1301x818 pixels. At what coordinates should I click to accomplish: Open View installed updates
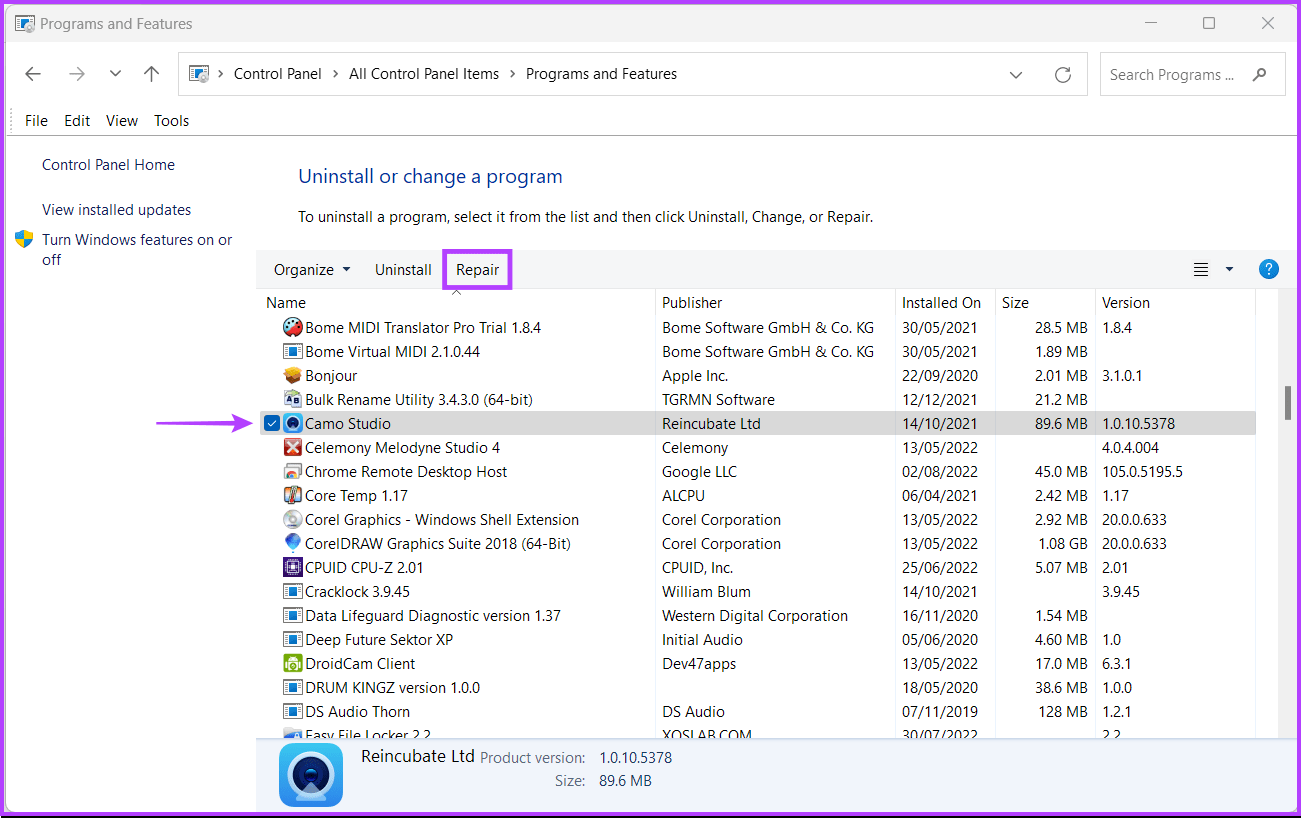pyautogui.click(x=116, y=209)
